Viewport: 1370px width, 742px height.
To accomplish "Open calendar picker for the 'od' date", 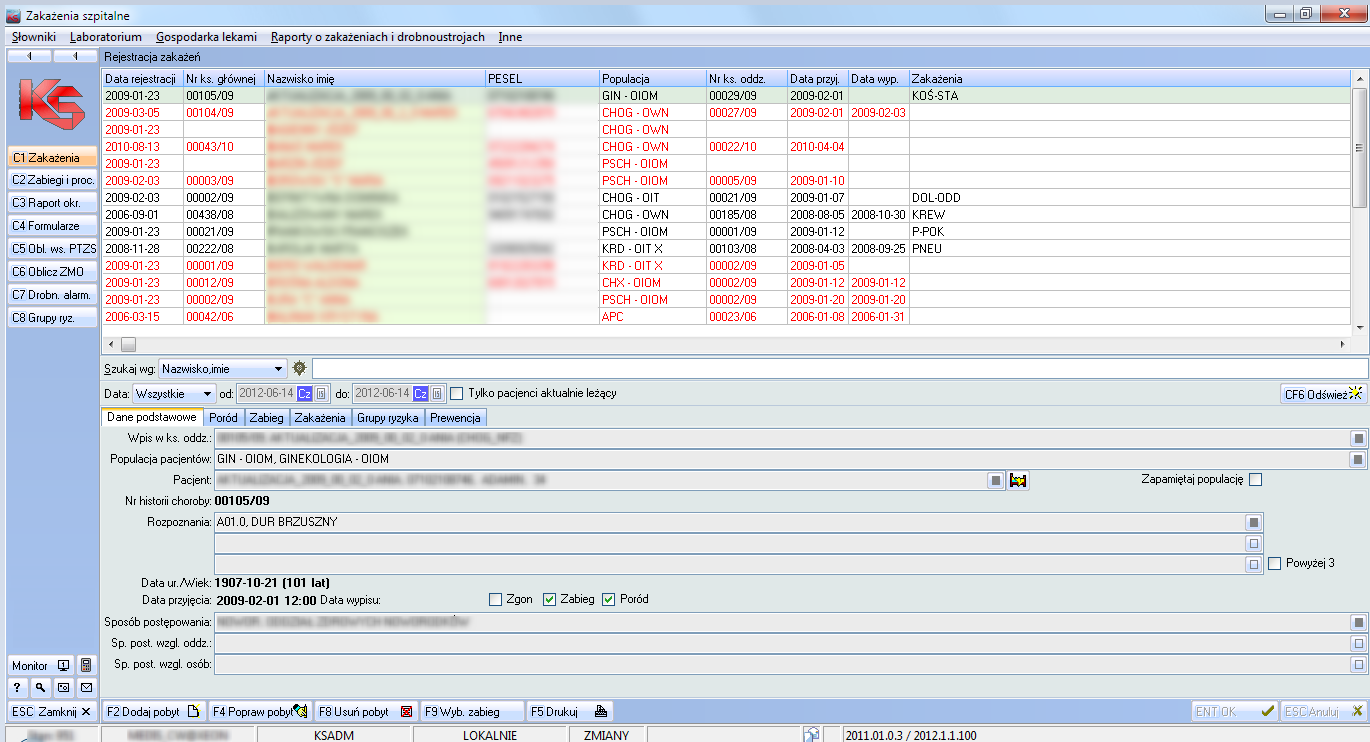I will pyautogui.click(x=323, y=394).
